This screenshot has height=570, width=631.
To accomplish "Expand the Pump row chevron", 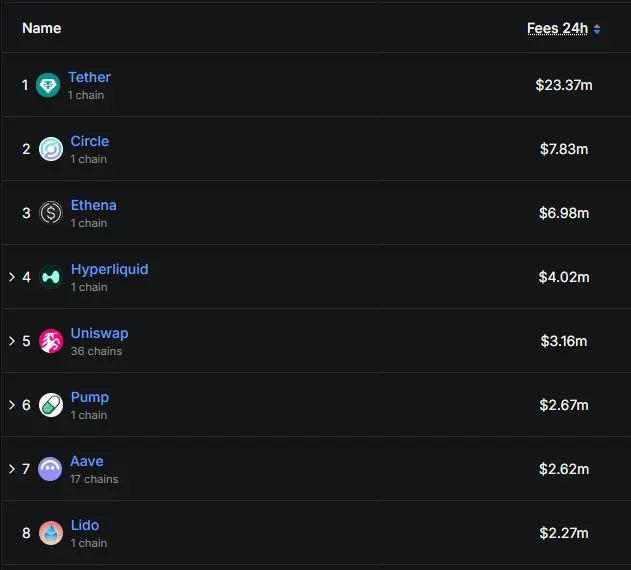I will [12, 405].
